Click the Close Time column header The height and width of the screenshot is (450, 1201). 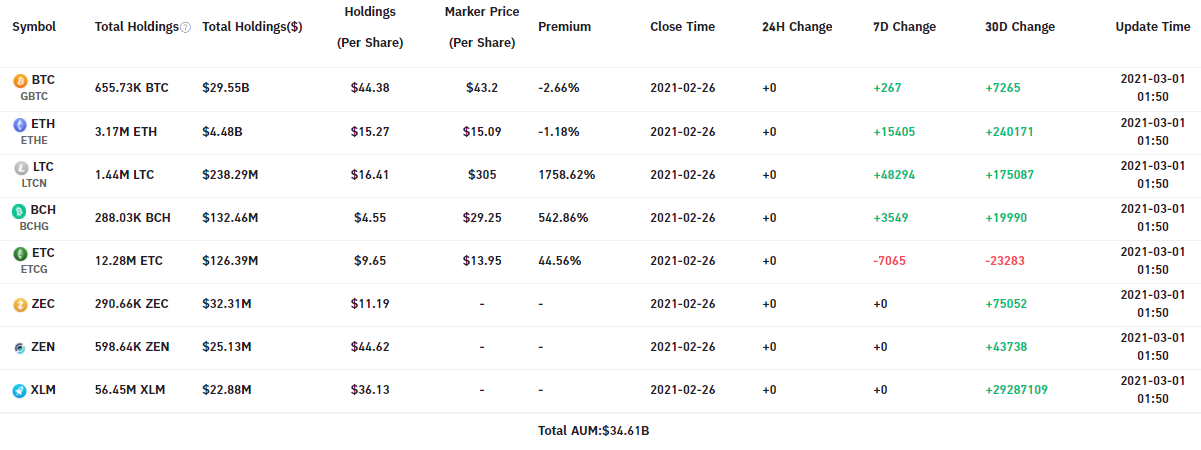click(682, 27)
